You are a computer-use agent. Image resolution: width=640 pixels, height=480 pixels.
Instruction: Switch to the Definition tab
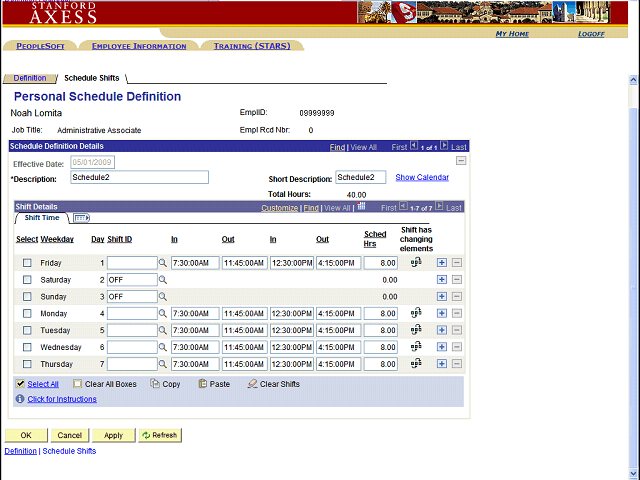(x=29, y=77)
